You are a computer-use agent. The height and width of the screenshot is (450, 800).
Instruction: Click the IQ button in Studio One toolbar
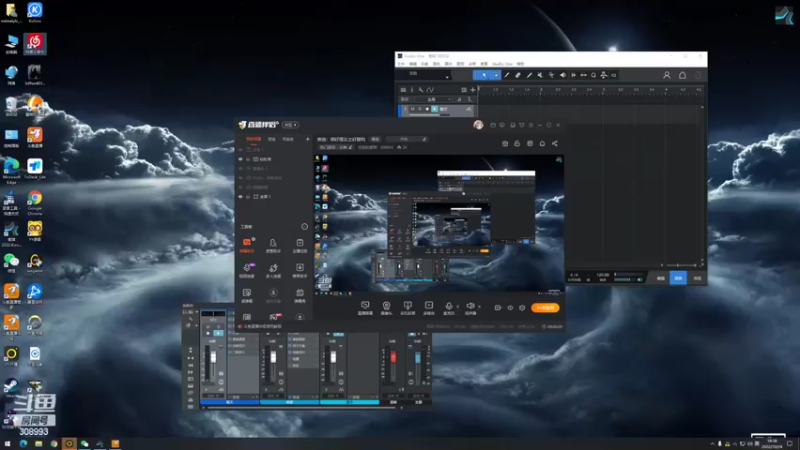click(614, 75)
